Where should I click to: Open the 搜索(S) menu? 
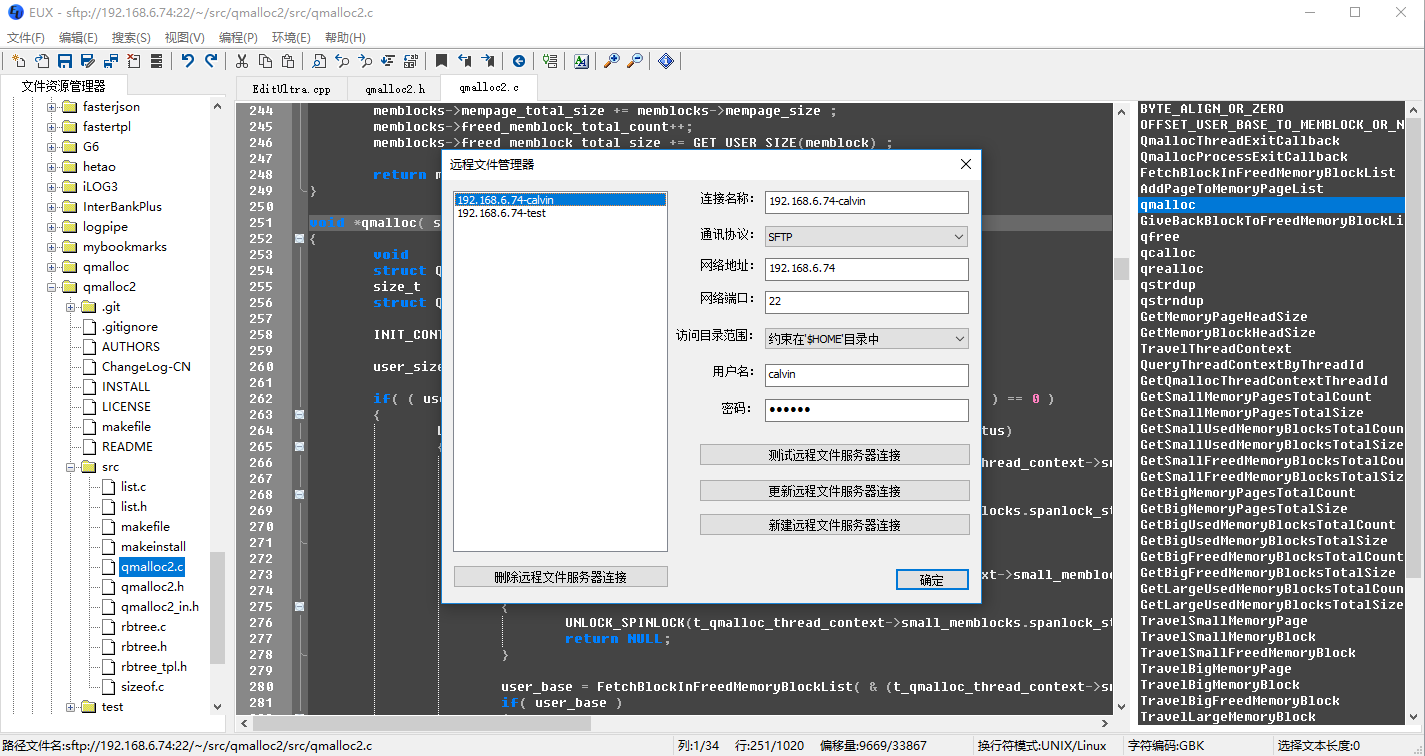click(131, 36)
